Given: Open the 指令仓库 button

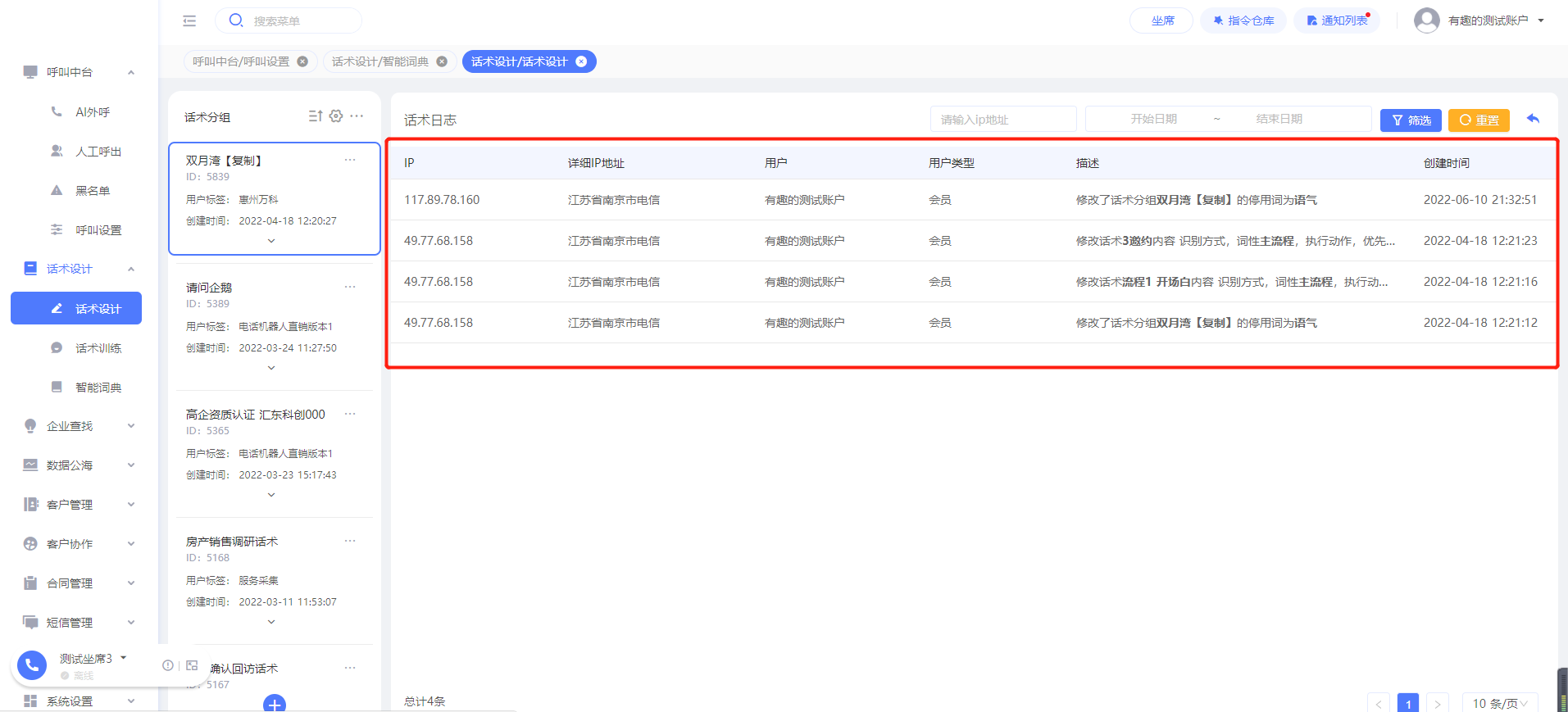Looking at the screenshot, I should pyautogui.click(x=1243, y=20).
